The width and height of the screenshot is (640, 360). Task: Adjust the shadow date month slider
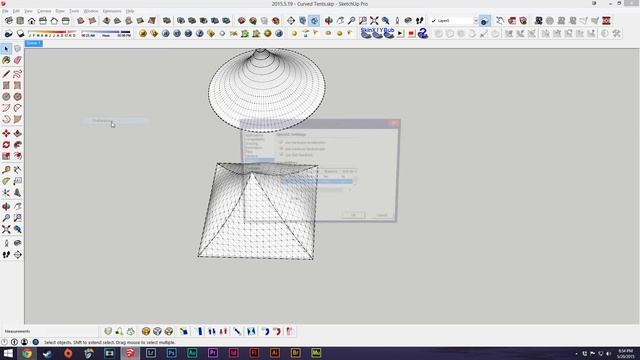[x=52, y=33]
